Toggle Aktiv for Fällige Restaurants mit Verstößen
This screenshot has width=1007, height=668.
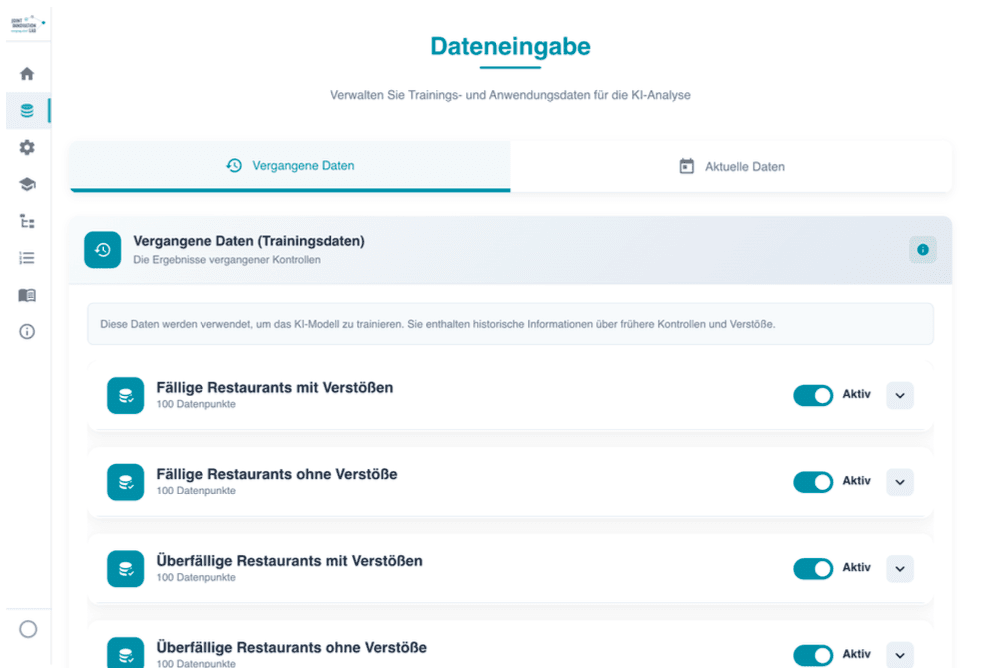pos(813,395)
